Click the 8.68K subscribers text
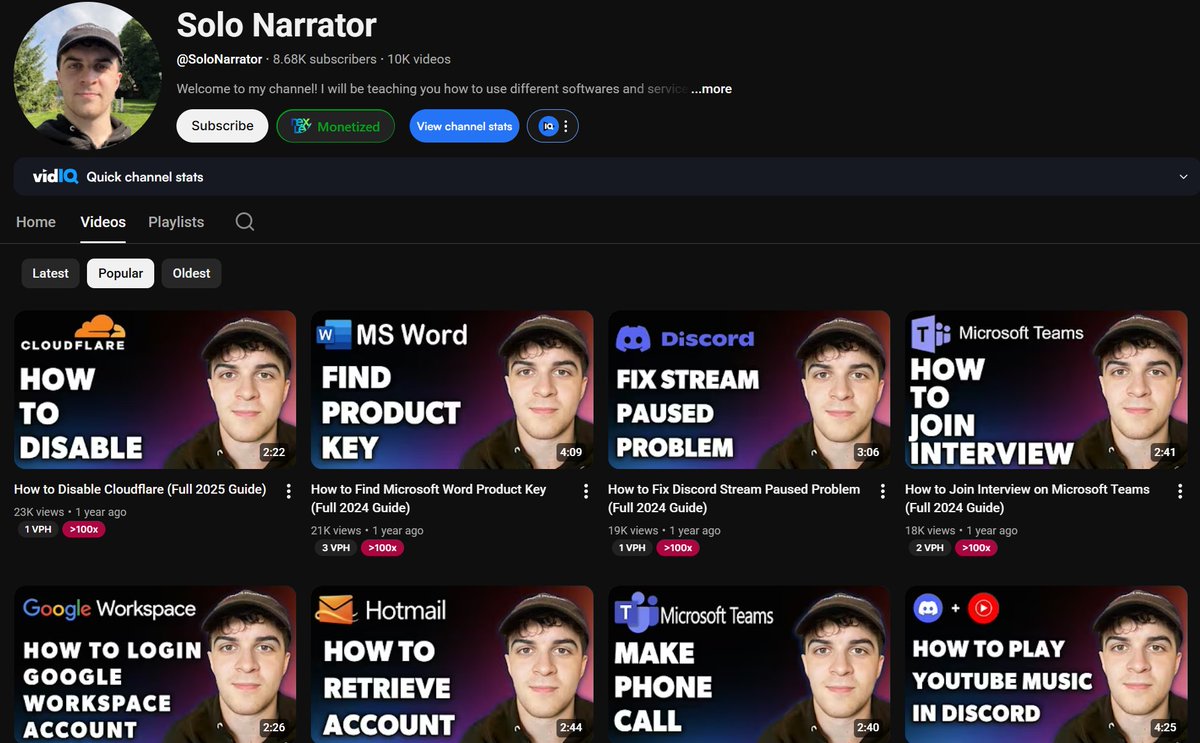The width and height of the screenshot is (1200, 743). [x=324, y=59]
